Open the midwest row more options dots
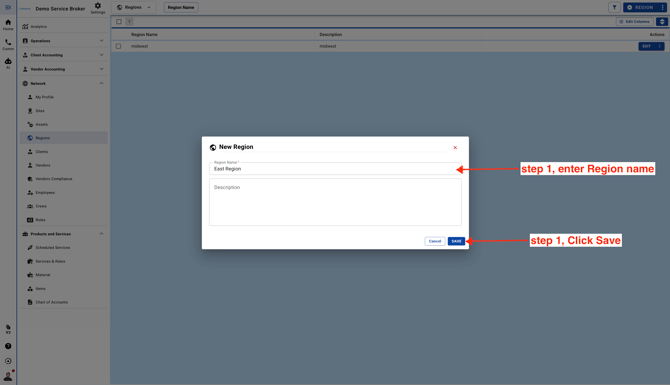This screenshot has width=670, height=385. pos(660,46)
